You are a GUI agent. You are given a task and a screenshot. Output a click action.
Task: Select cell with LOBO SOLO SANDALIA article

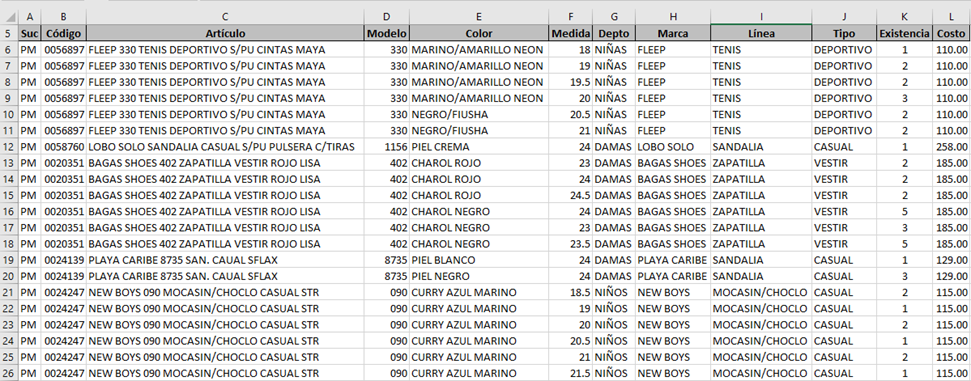[225, 147]
